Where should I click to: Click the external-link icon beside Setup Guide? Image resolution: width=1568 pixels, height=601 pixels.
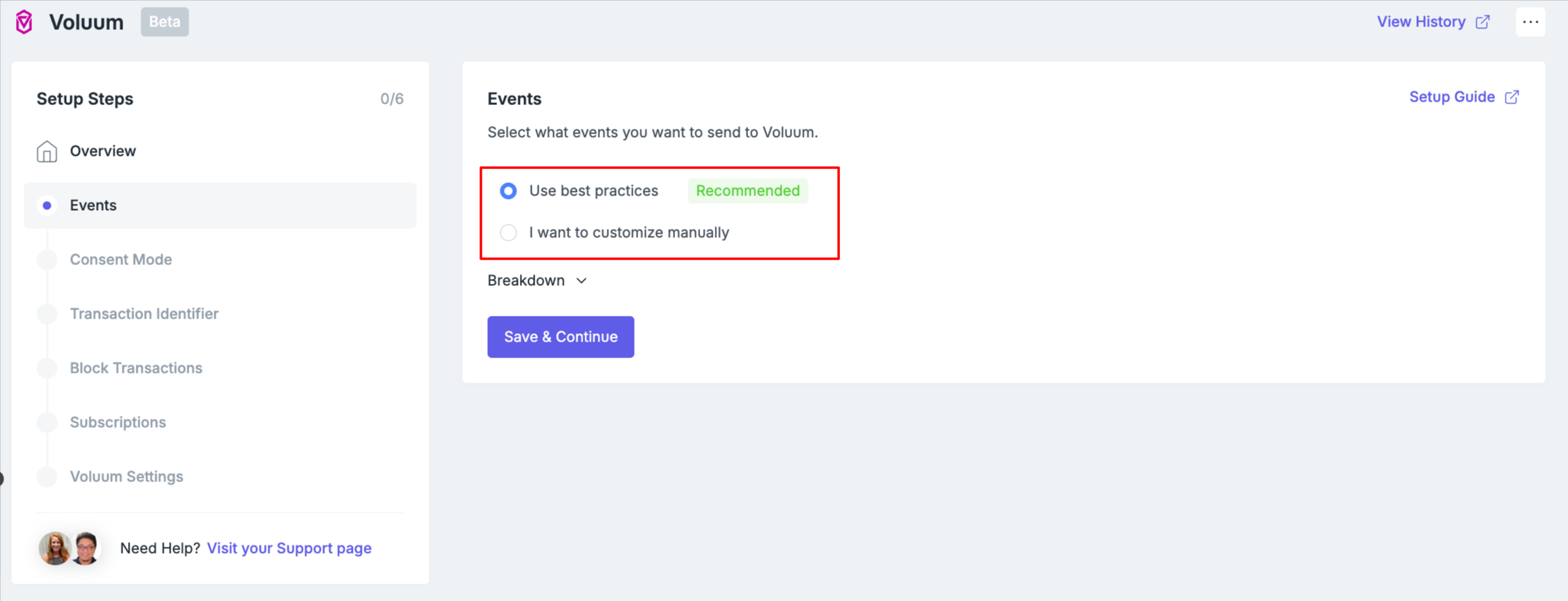[x=1512, y=97]
